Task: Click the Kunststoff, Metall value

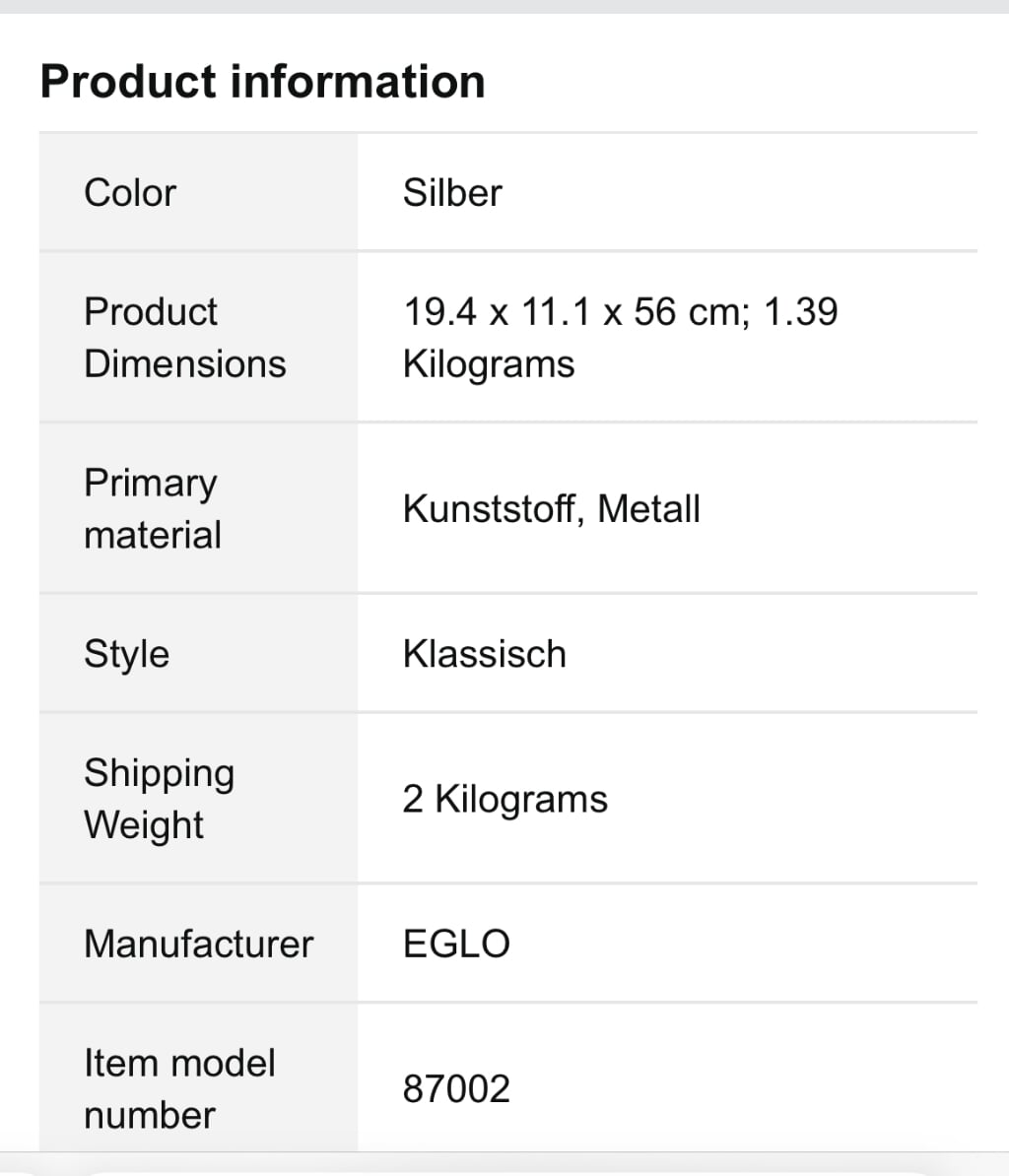Action: coord(552,508)
